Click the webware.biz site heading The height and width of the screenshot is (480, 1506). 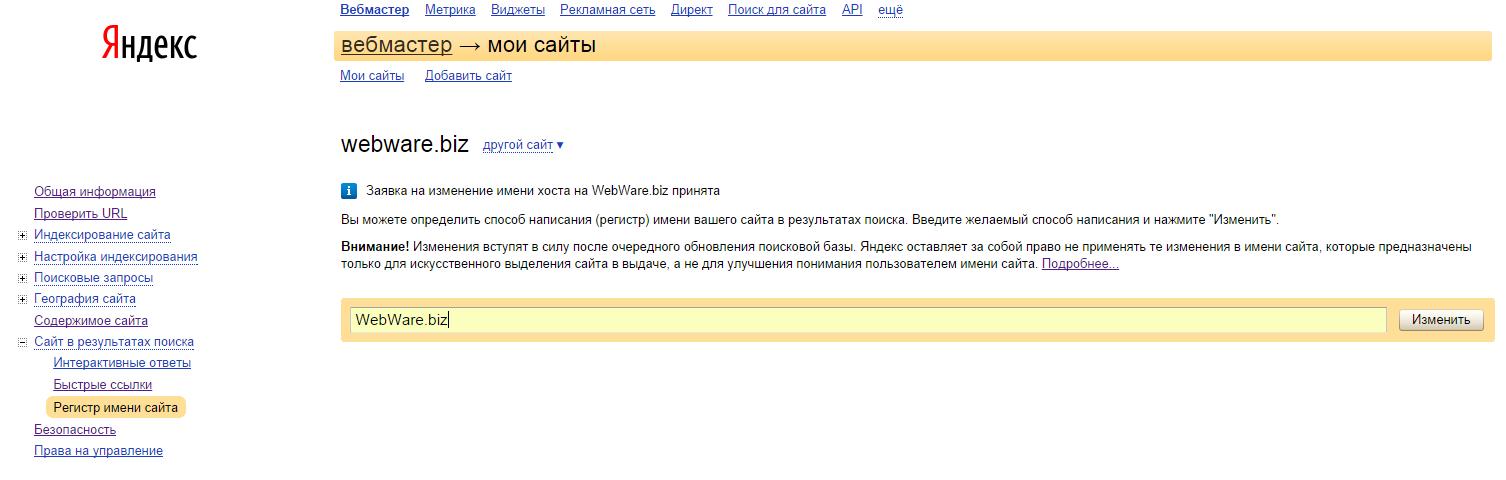(405, 144)
